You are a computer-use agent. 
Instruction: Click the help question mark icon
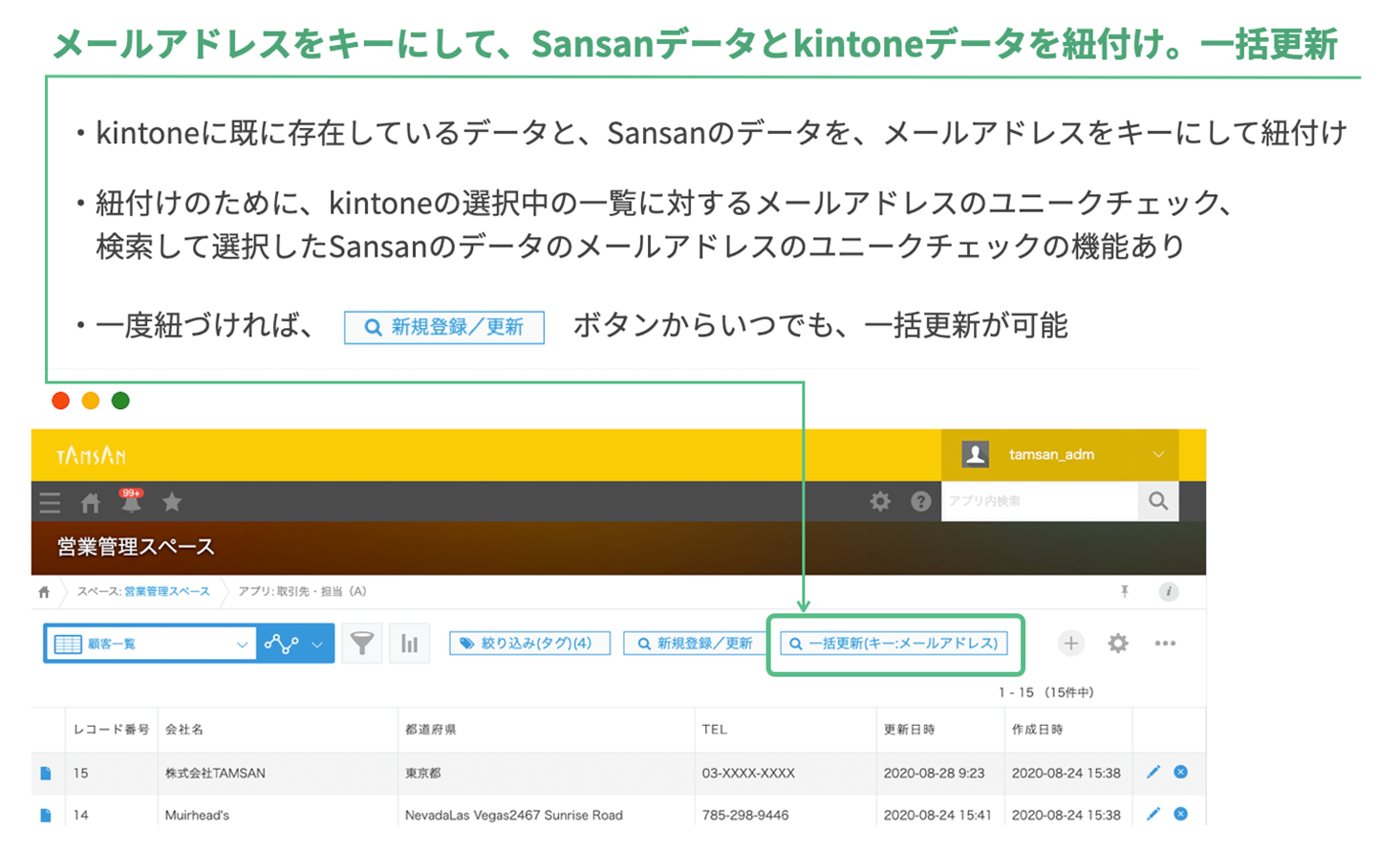point(920,501)
